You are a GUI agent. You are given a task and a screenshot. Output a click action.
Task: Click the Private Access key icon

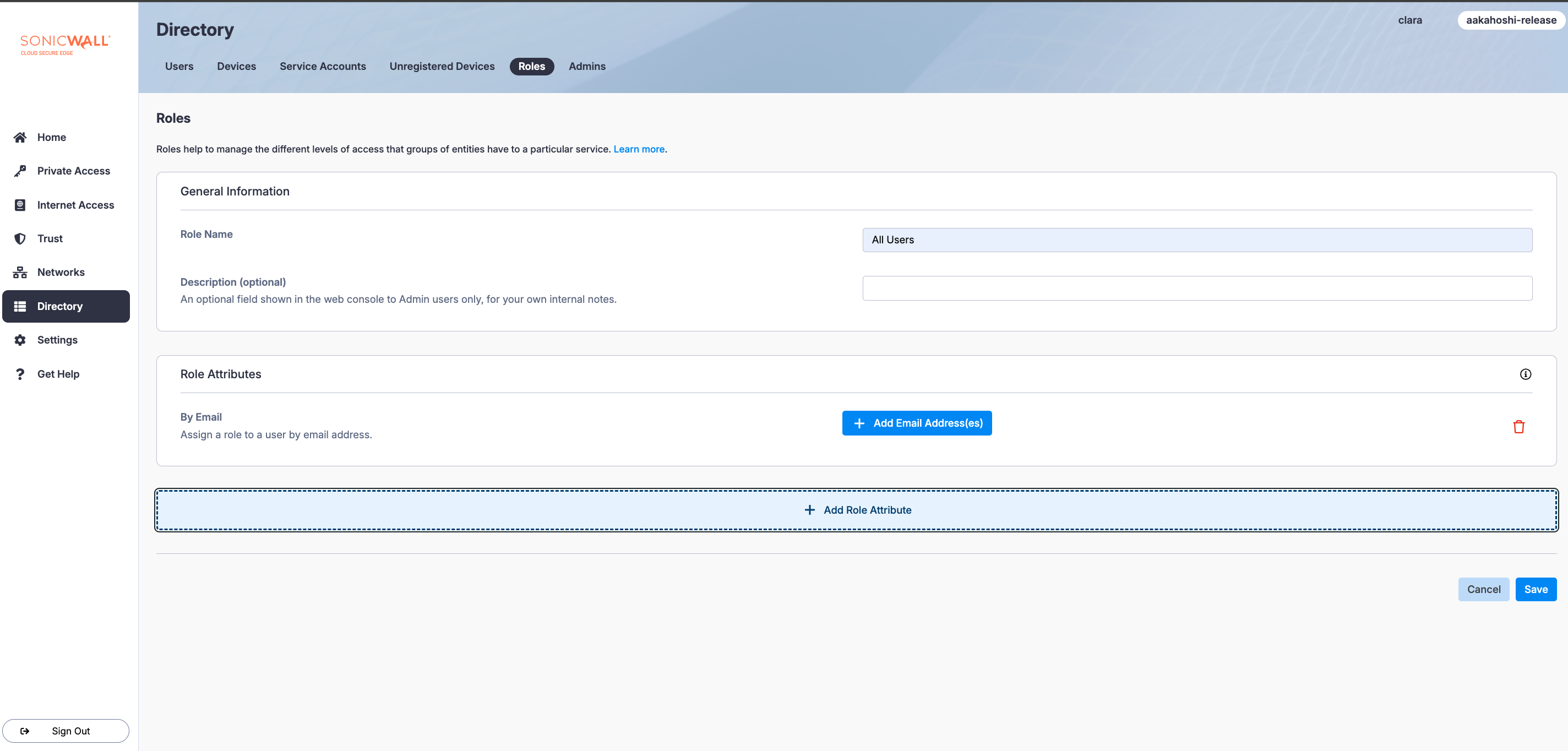20,171
